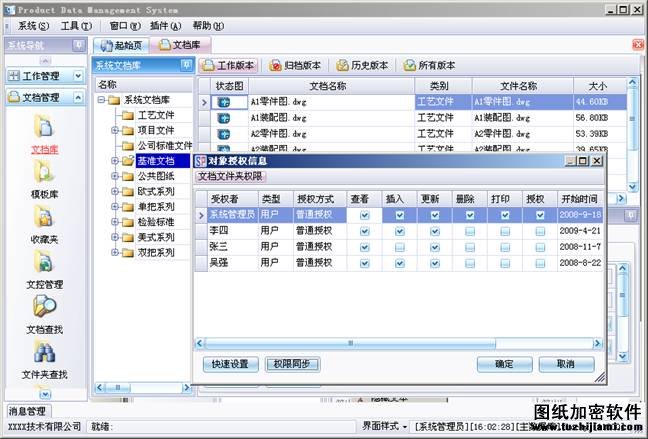Open the 文件夹查找 binoculars icon

(x=44, y=352)
